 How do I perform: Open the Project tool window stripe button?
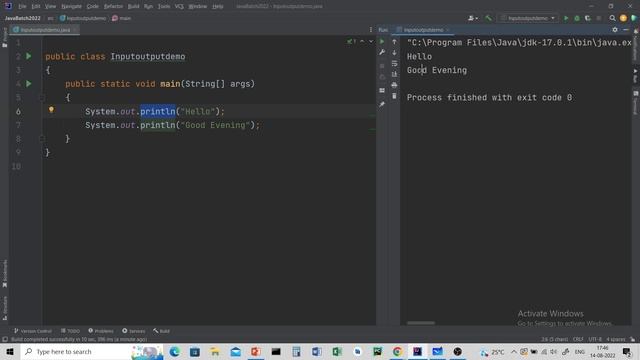5,38
